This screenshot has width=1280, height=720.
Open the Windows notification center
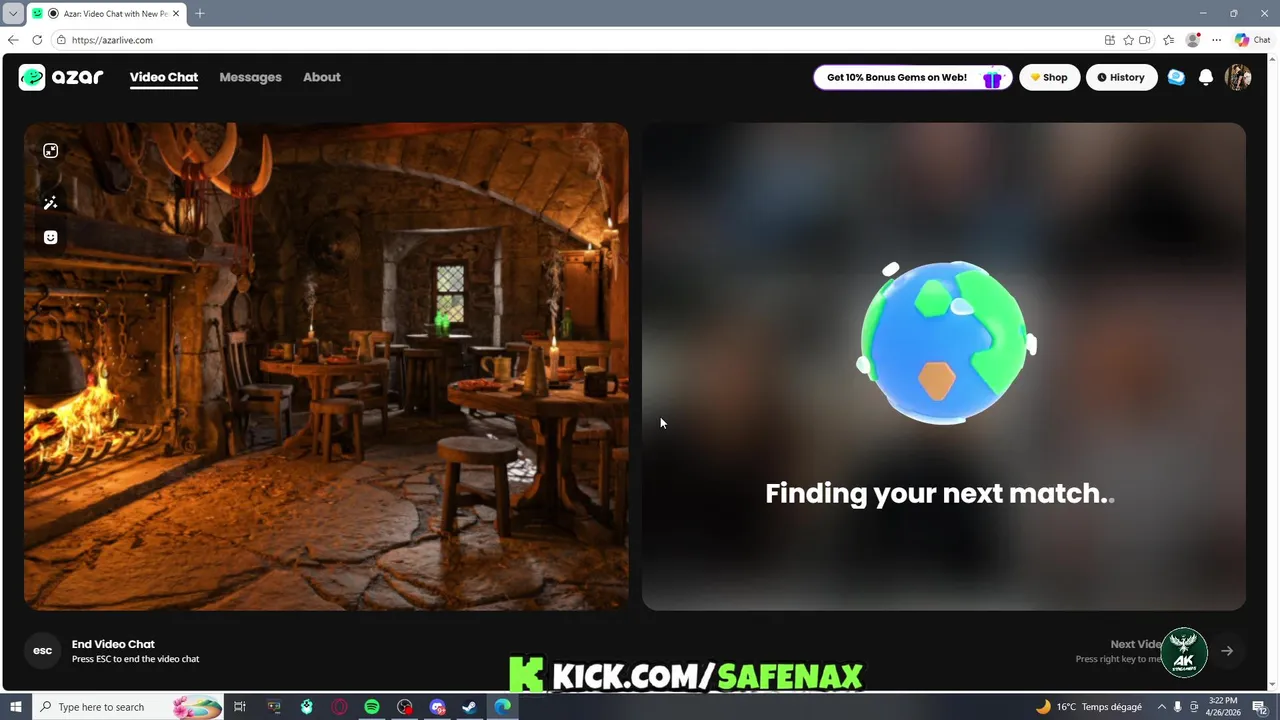(x=1260, y=707)
